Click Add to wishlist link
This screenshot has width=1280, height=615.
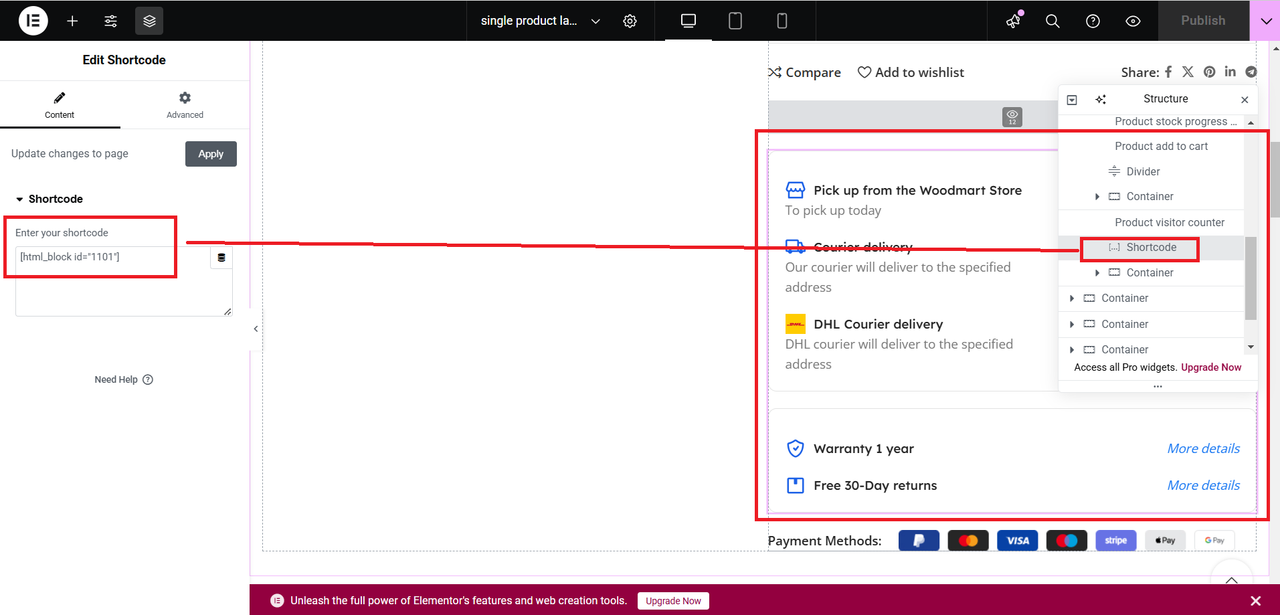[911, 72]
